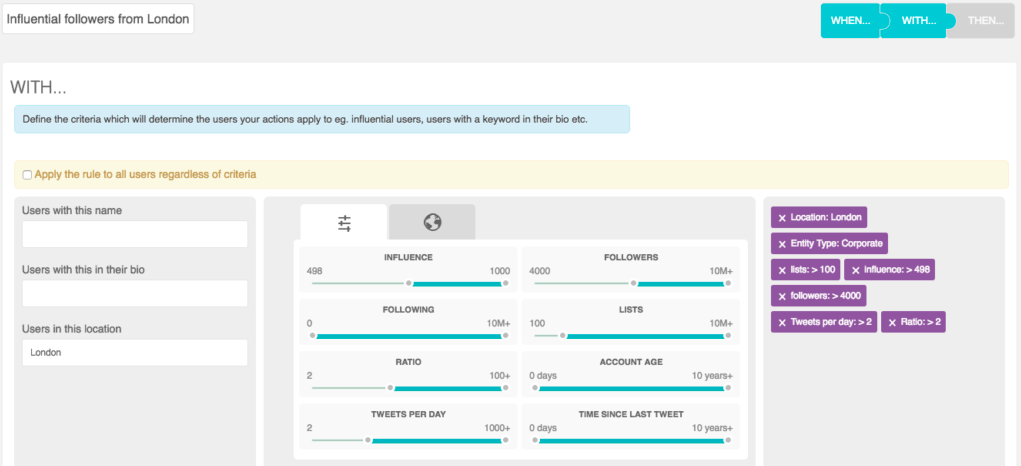
Task: Click the ACCOUNT AGE slider heading
Action: pos(630,362)
